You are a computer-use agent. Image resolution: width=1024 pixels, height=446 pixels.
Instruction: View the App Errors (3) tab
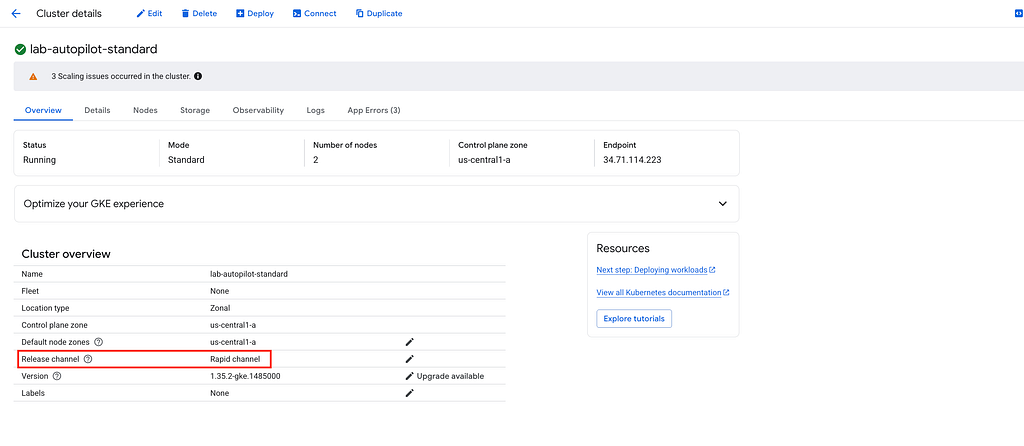tap(374, 110)
